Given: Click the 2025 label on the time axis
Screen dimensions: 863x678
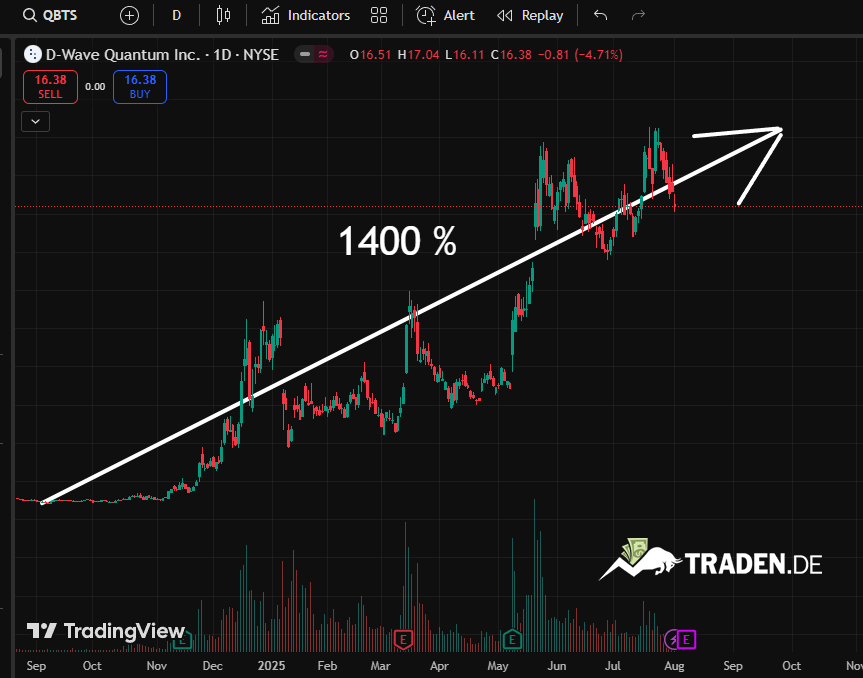Looking at the screenshot, I should pyautogui.click(x=271, y=666).
